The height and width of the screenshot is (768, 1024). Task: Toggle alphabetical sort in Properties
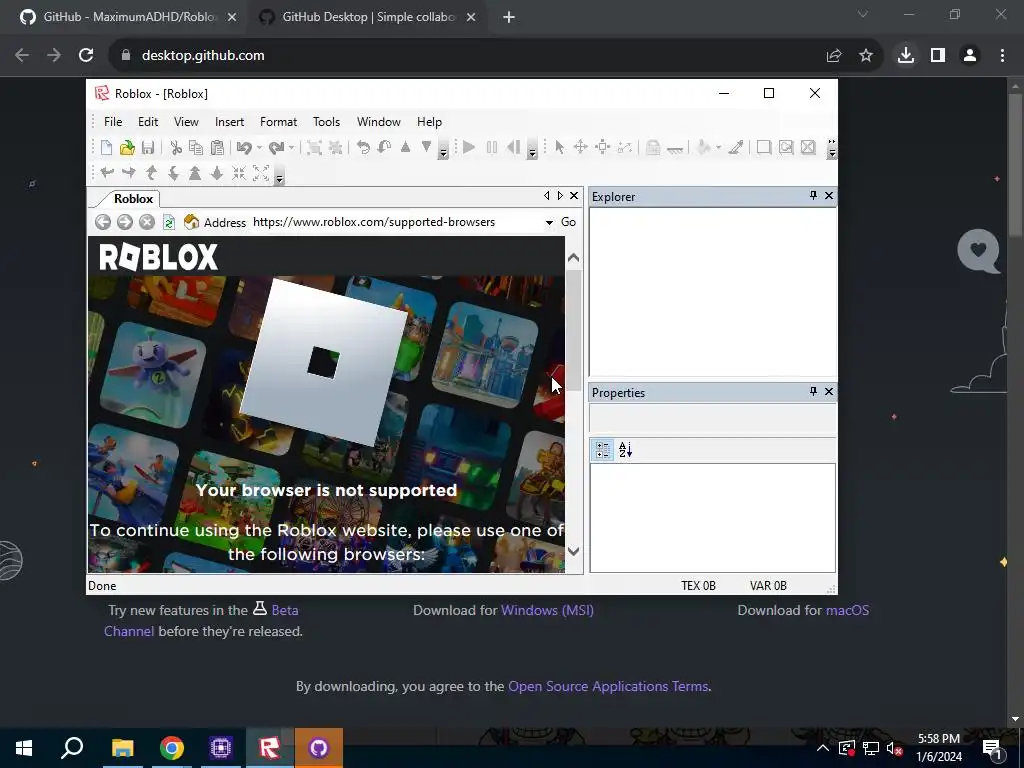[x=625, y=449]
